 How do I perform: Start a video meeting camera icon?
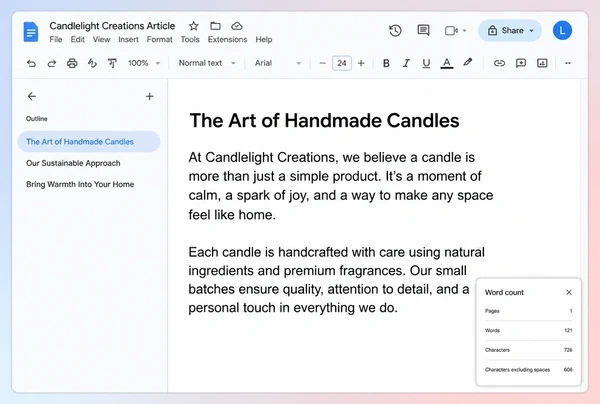(x=451, y=31)
